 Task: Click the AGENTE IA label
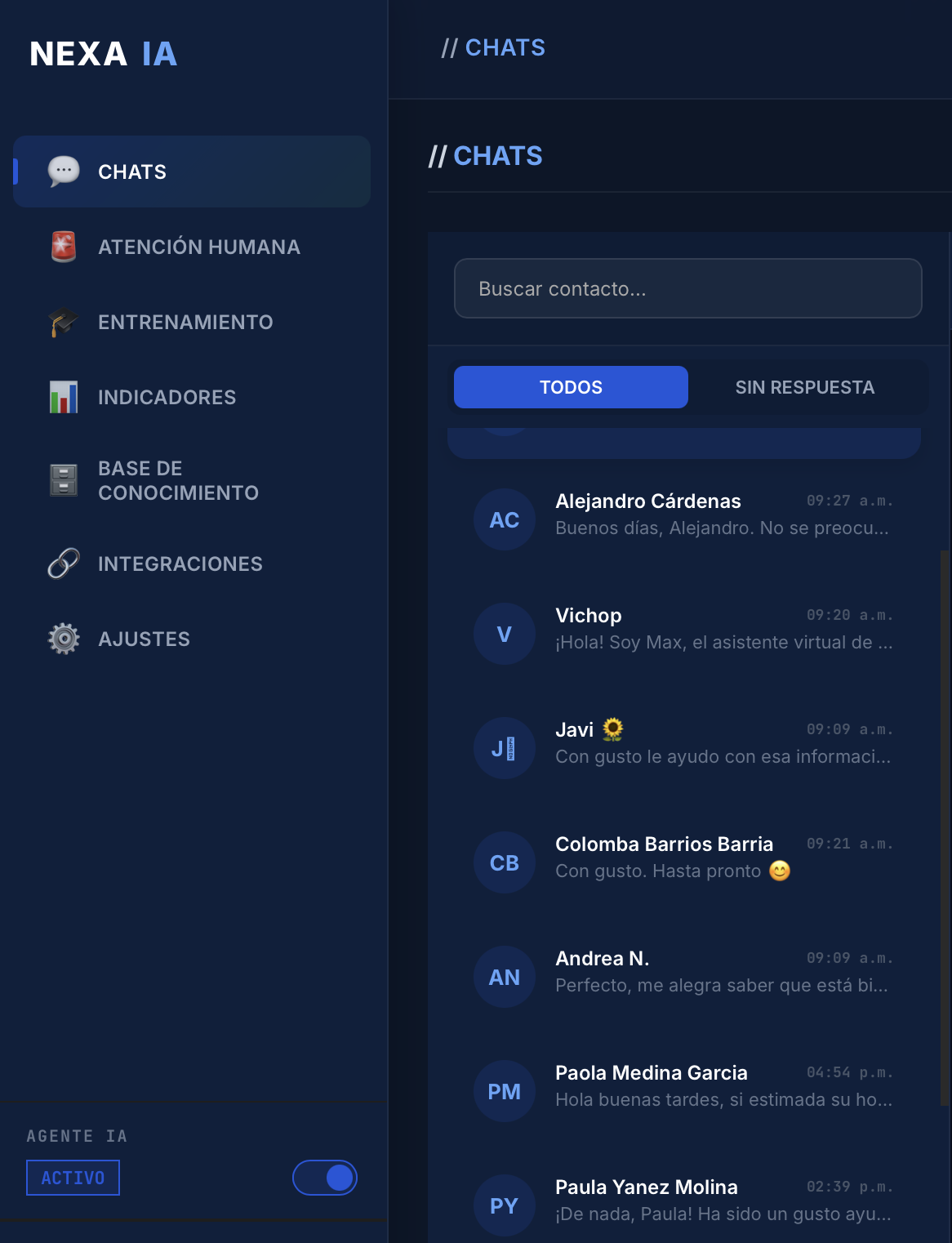point(77,1136)
